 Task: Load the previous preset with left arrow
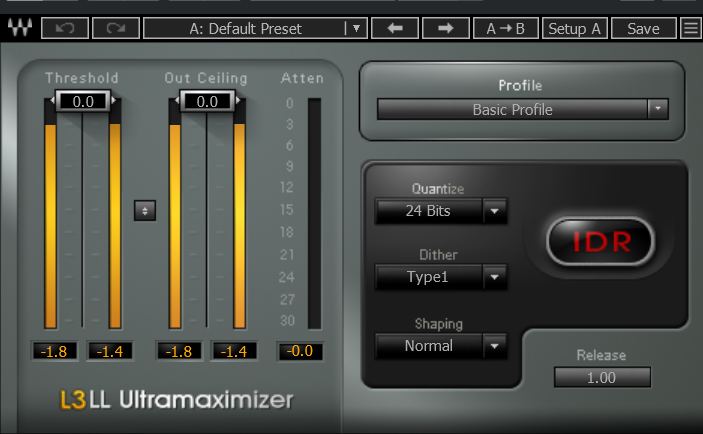pos(395,28)
